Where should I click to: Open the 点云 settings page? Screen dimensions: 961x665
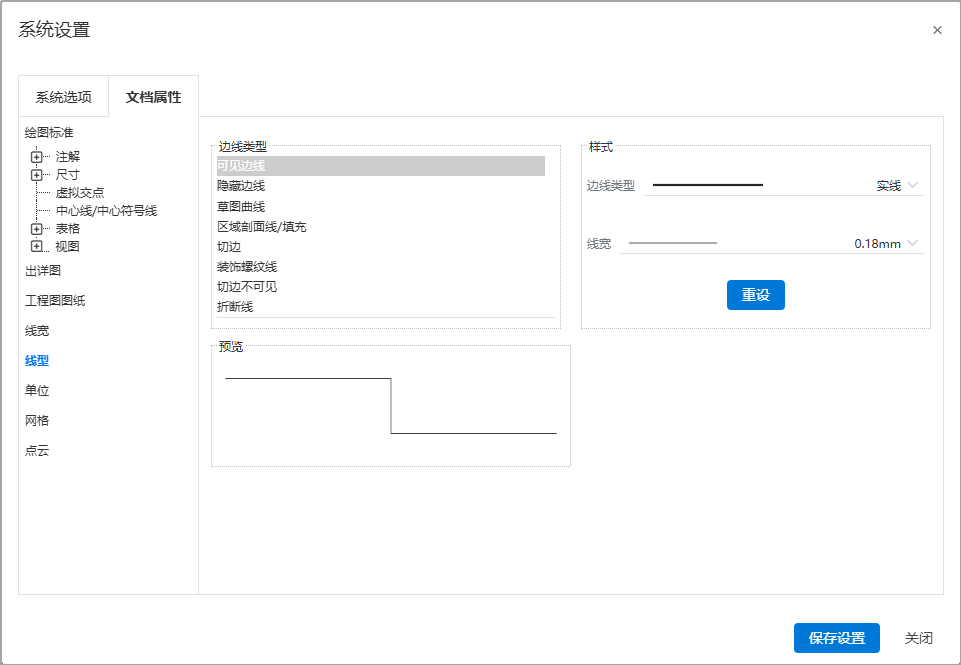pyautogui.click(x=37, y=451)
